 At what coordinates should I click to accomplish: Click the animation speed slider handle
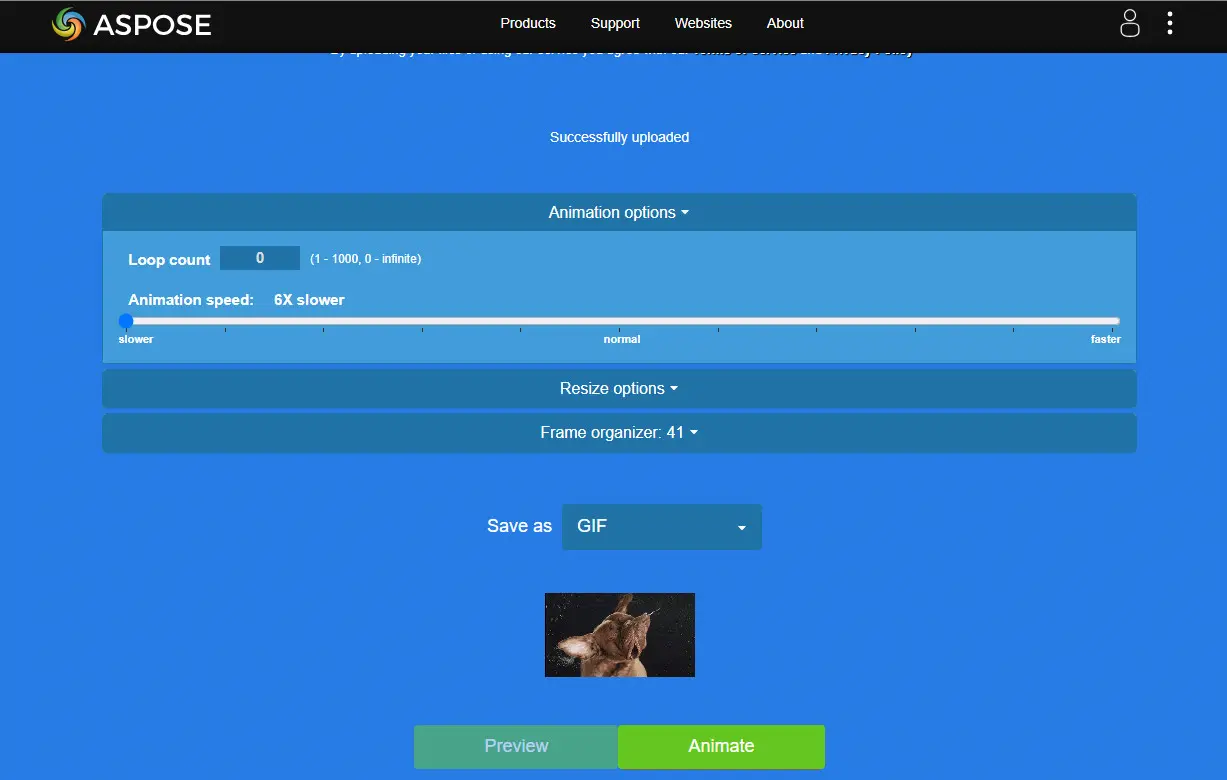[126, 321]
